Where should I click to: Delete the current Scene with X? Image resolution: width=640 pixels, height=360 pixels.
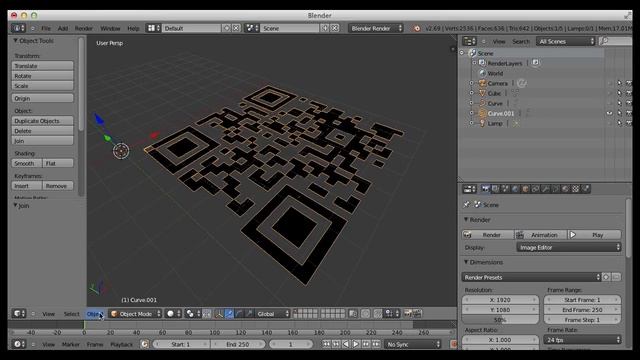[x=335, y=28]
